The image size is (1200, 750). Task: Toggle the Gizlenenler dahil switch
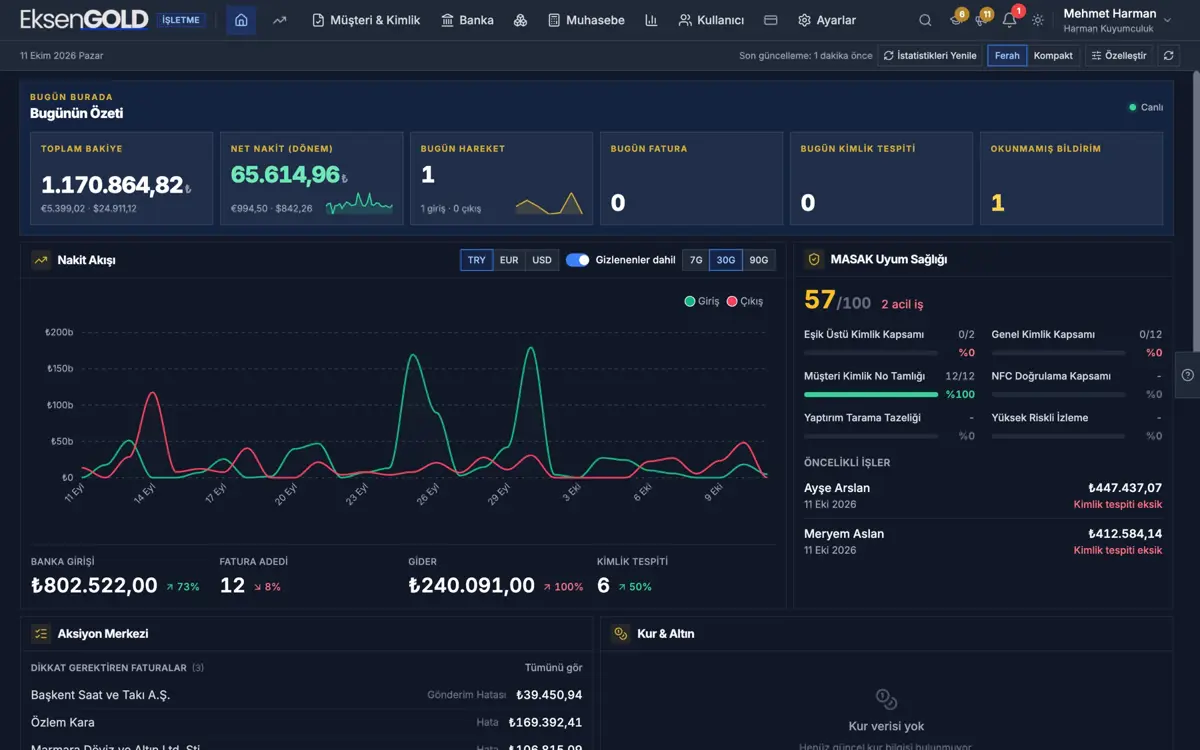577,260
